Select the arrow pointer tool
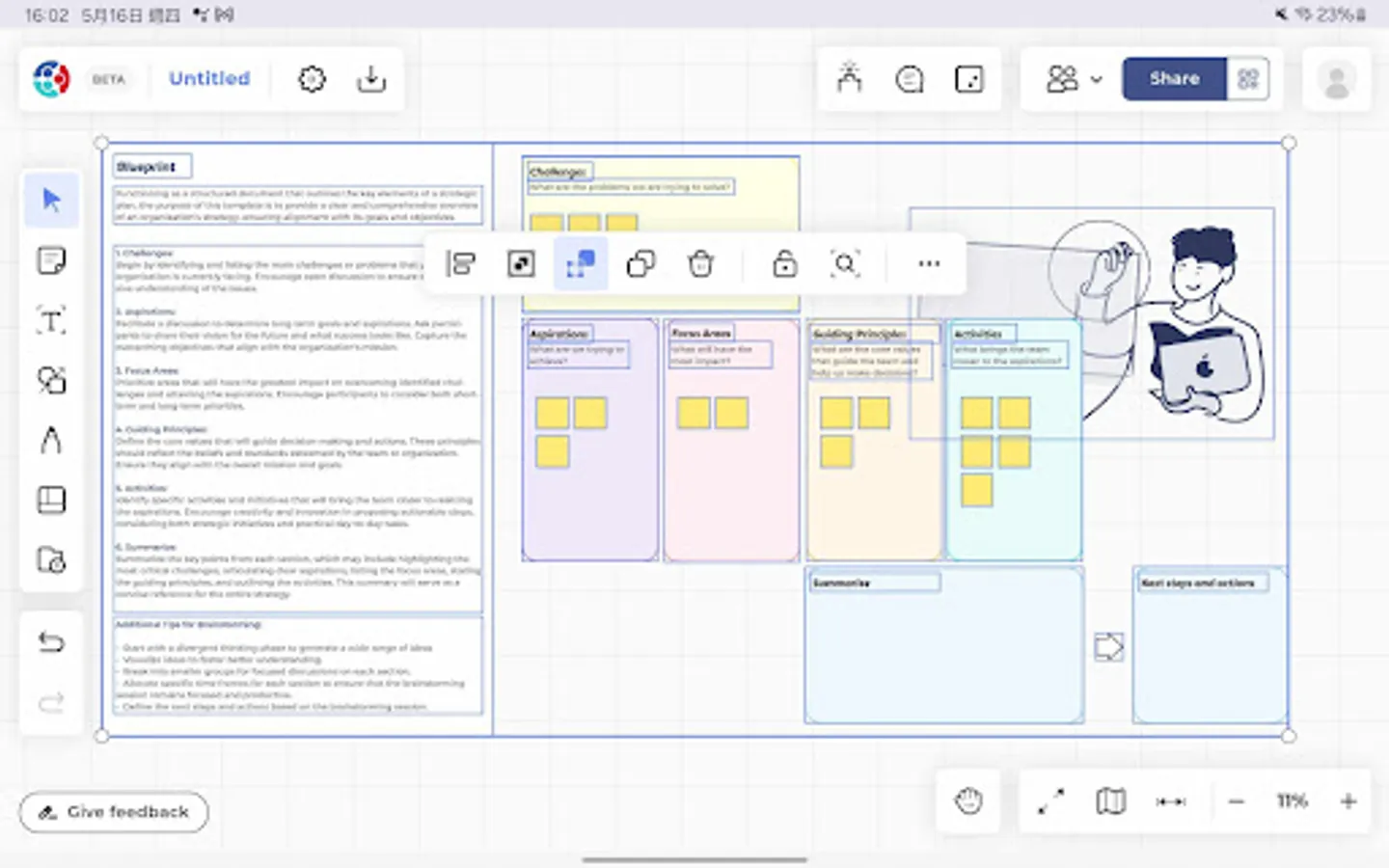Screen dimensions: 1389x868 pyautogui.click(x=51, y=201)
